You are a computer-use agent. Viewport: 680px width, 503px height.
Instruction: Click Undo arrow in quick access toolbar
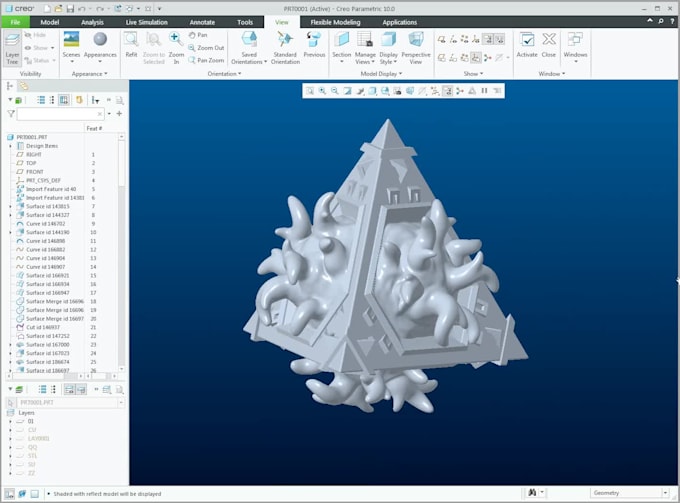click(82, 9)
